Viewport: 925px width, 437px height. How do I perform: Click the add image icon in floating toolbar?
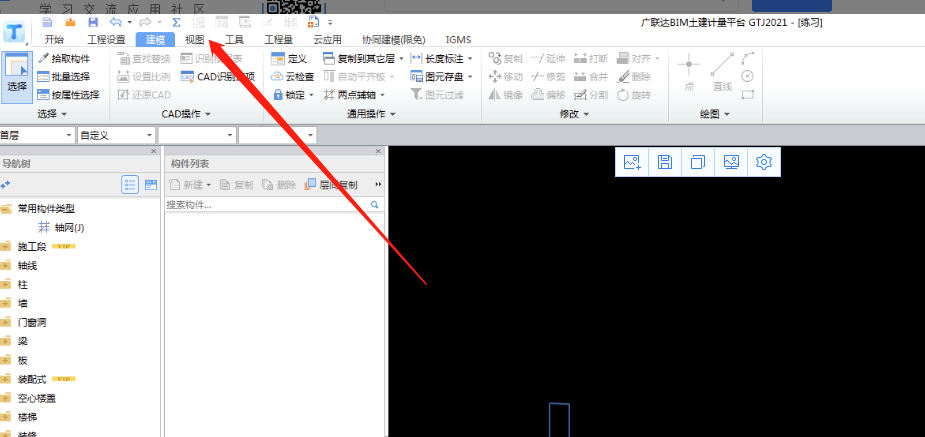632,162
